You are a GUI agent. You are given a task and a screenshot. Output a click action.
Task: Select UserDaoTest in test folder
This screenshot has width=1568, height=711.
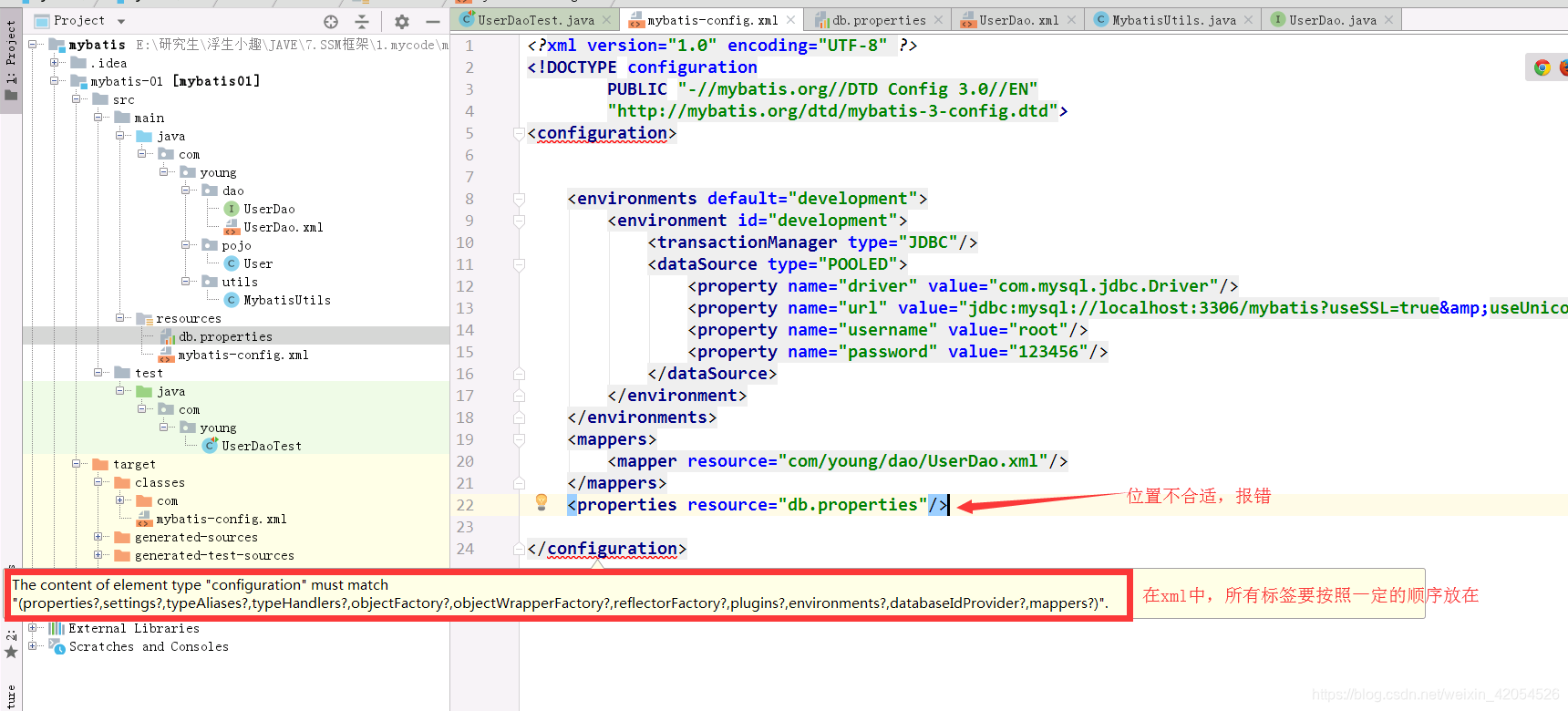click(261, 446)
